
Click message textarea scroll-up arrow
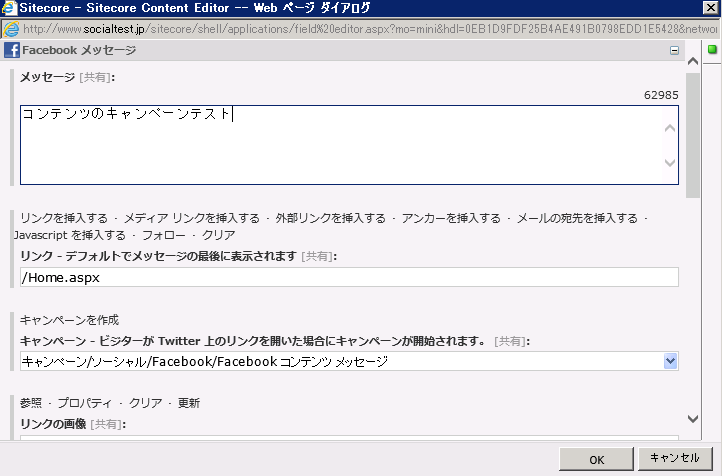(670, 128)
